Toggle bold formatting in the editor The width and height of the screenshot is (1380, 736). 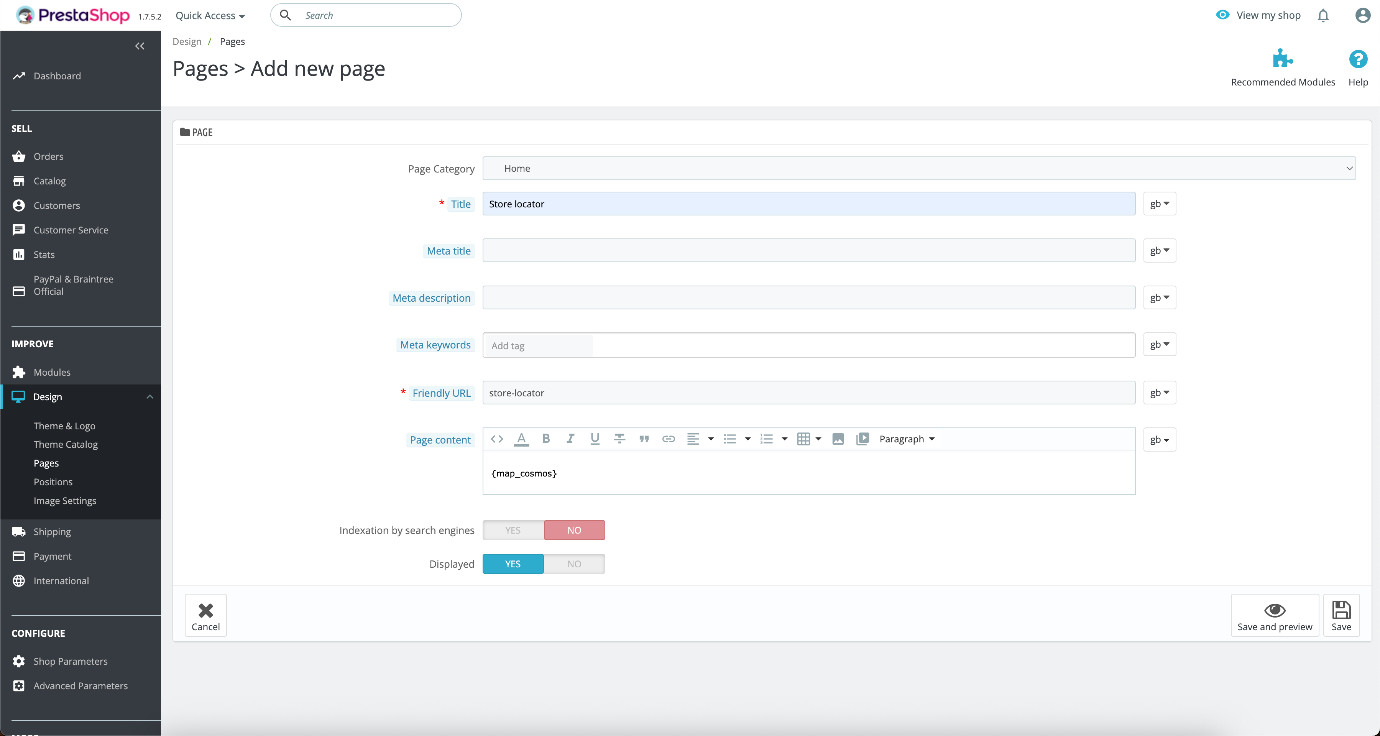click(546, 438)
